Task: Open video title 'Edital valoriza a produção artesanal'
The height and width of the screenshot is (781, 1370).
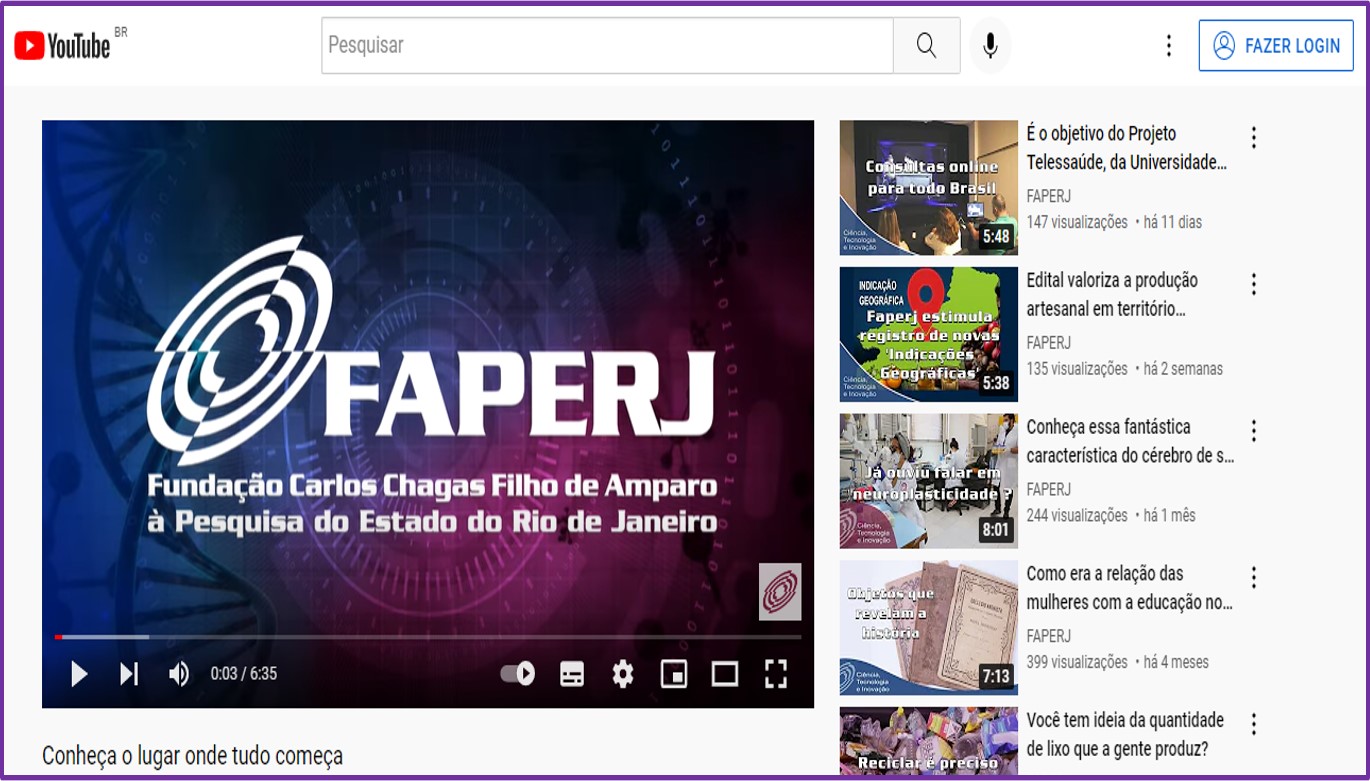Action: [x=1112, y=295]
